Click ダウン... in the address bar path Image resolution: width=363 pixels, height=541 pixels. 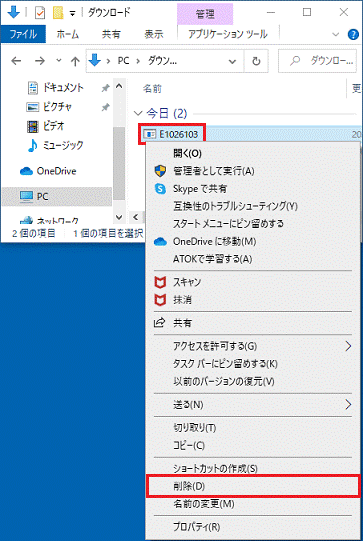click(162, 61)
